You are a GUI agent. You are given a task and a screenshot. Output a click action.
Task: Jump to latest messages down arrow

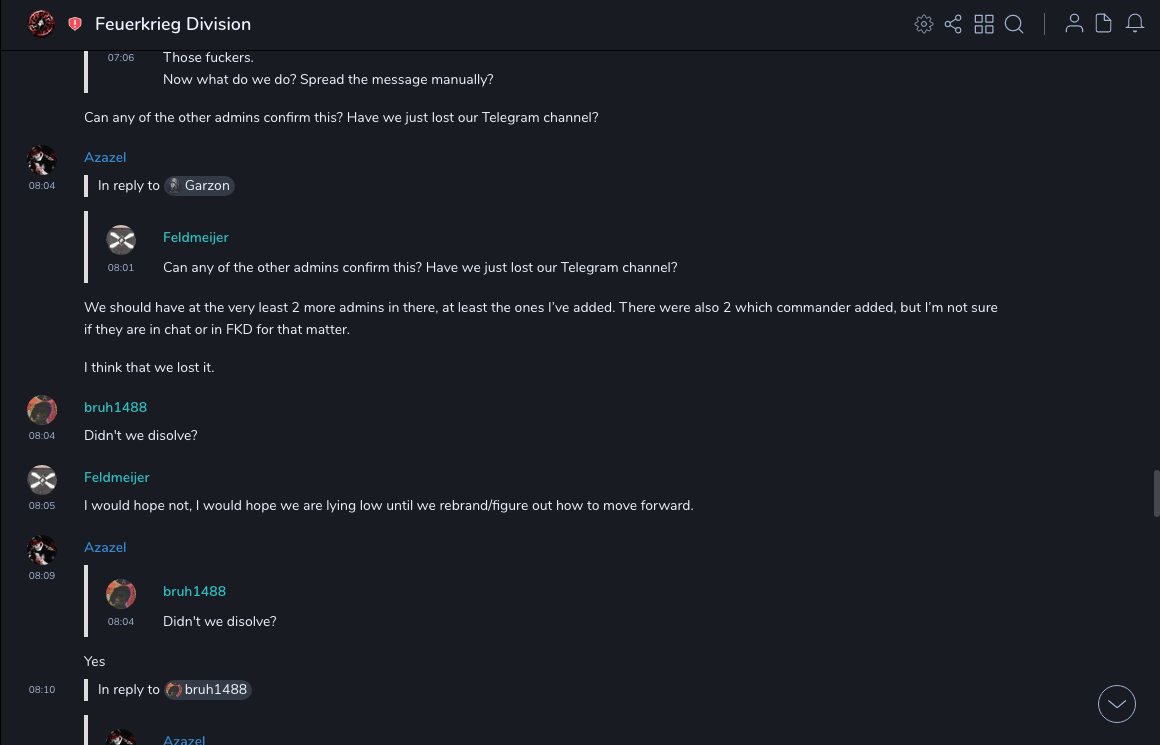1117,704
